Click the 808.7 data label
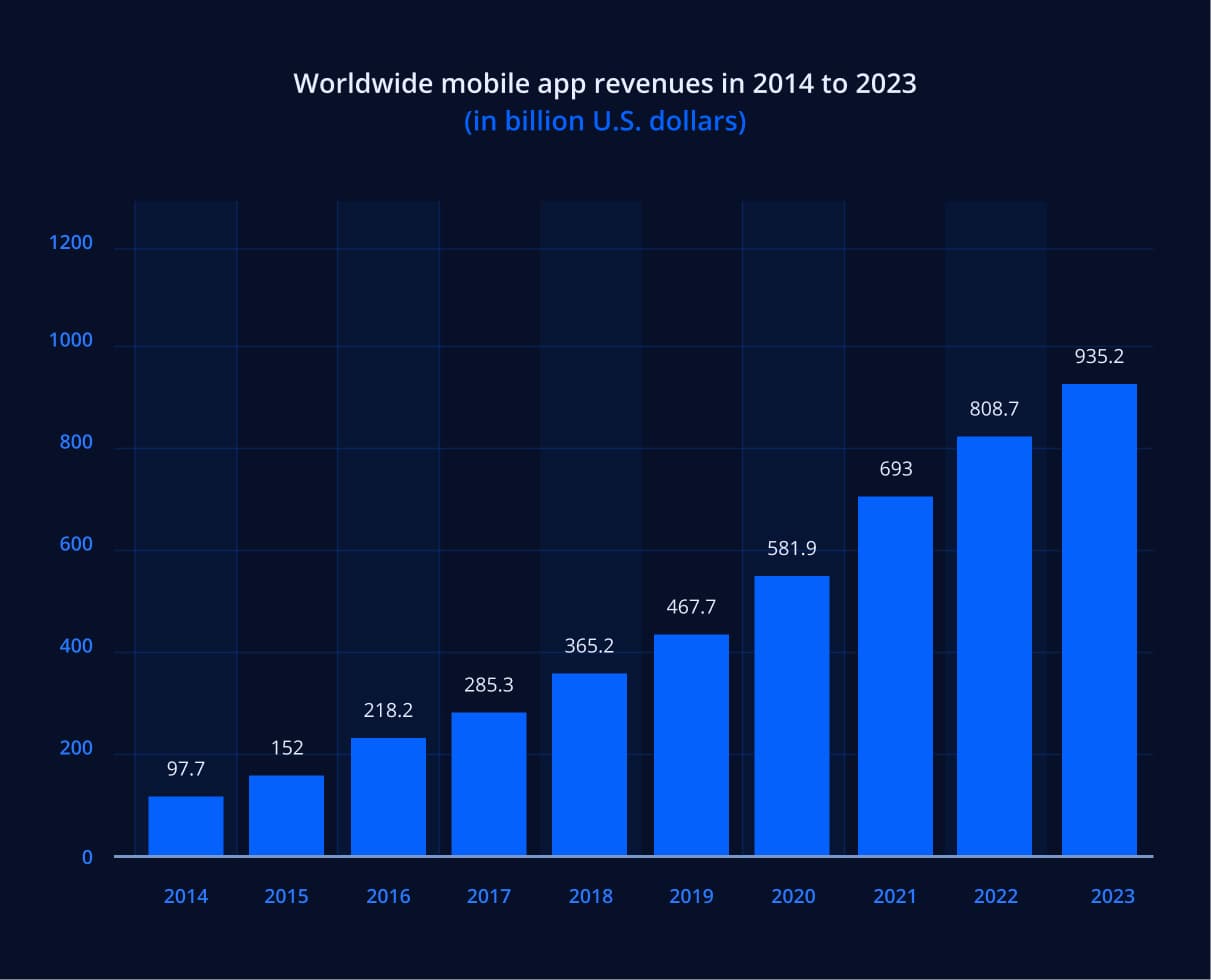 pyautogui.click(x=995, y=408)
